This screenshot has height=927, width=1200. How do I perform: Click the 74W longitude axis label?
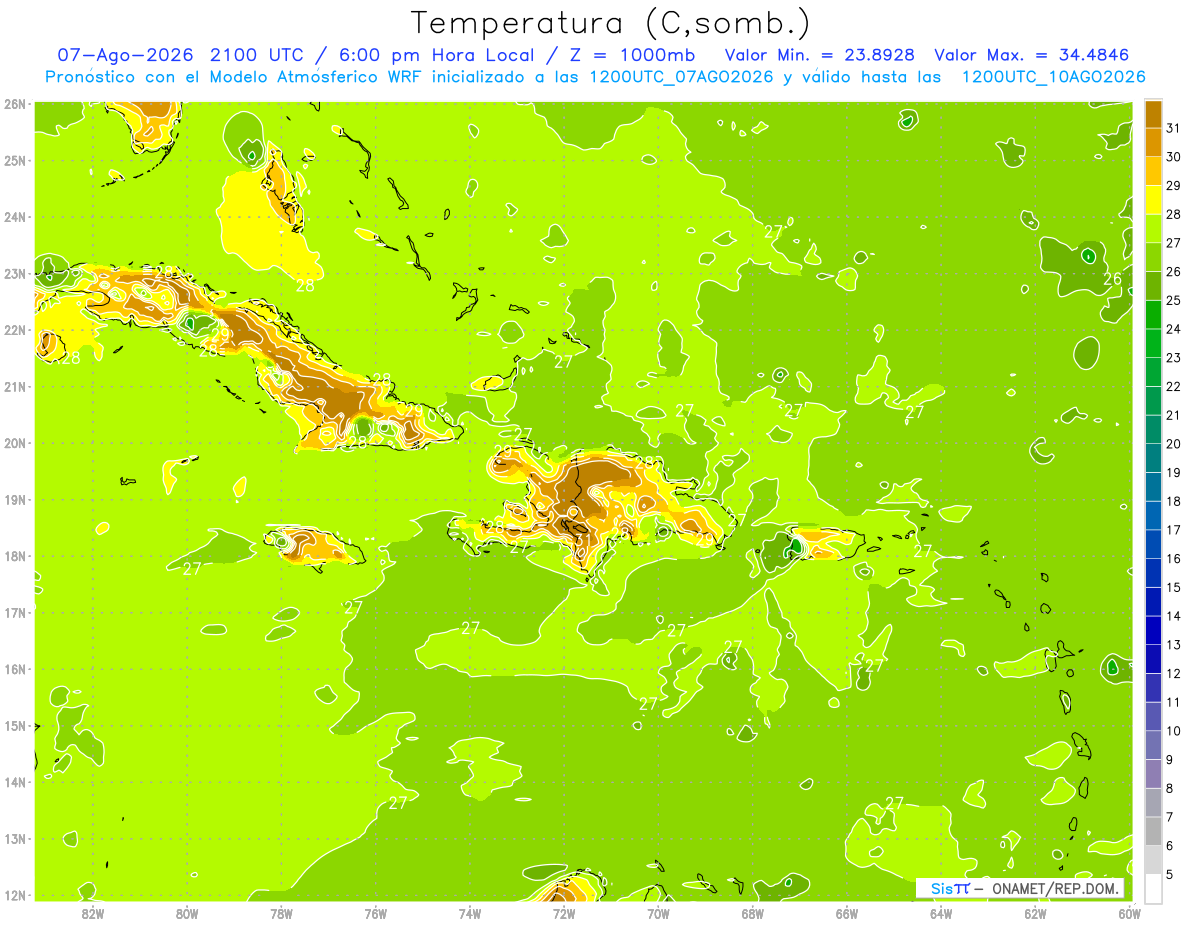point(470,913)
